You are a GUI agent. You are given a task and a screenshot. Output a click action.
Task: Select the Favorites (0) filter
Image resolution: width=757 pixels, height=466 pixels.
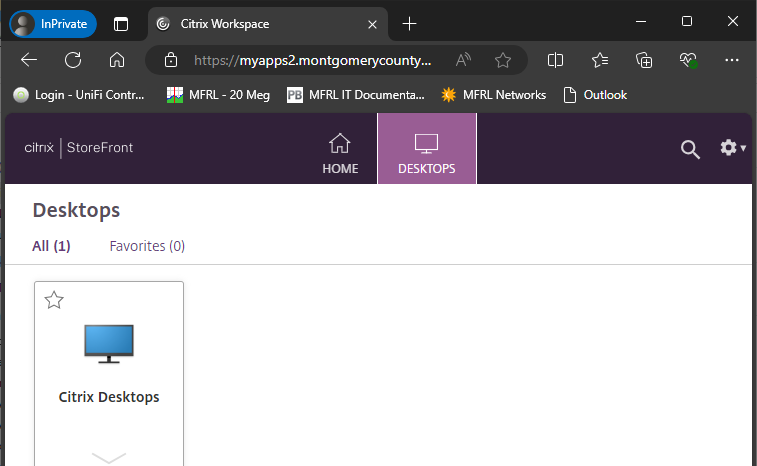[x=147, y=246]
